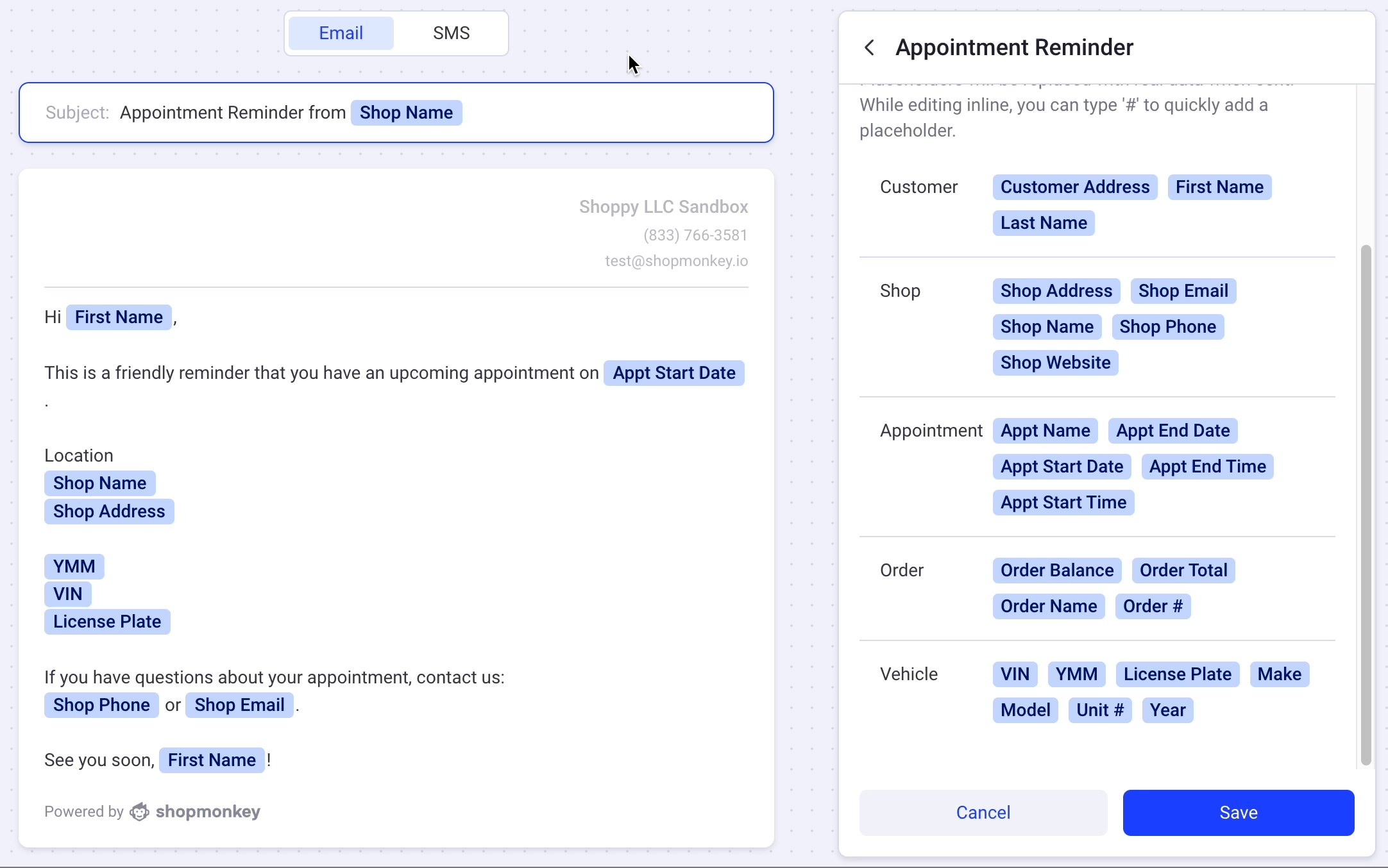Screen dimensions: 1388x868
Task: Insert Appt End Time placeholder
Action: click(x=1208, y=467)
